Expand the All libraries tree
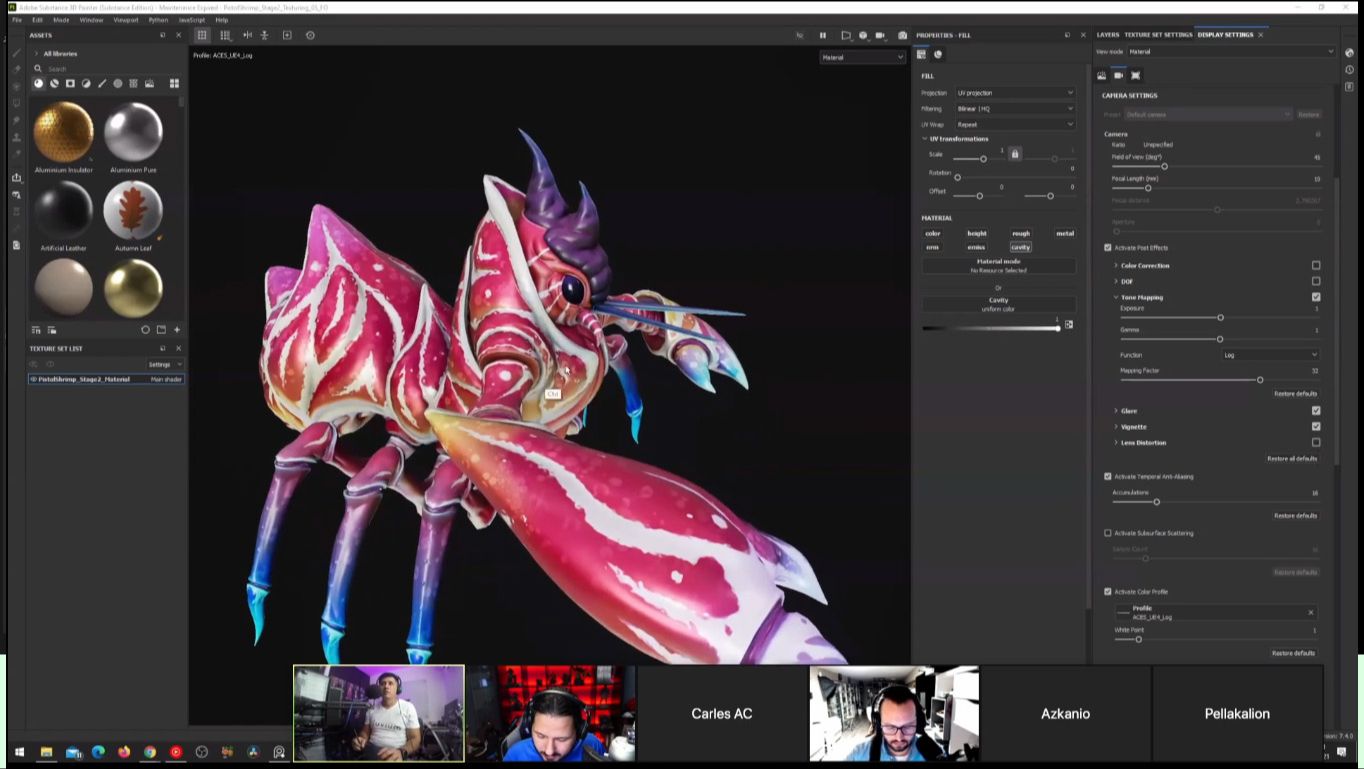Viewport: 1364px width, 769px height. coord(36,54)
